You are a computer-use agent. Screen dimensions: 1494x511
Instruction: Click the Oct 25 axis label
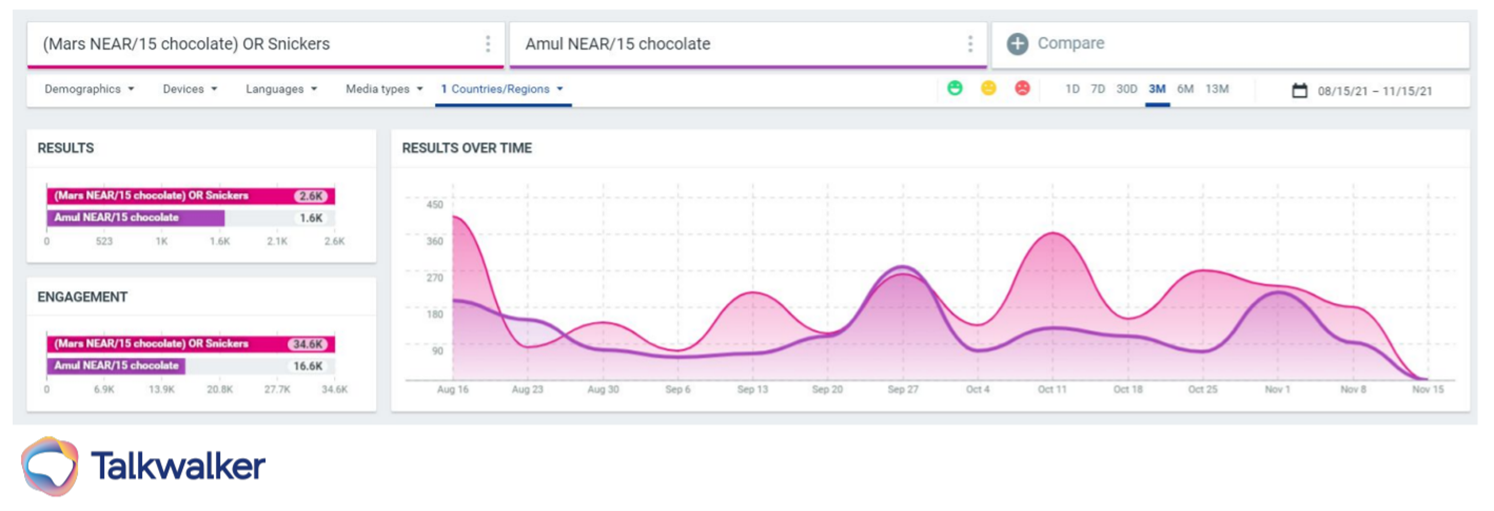pos(1203,390)
